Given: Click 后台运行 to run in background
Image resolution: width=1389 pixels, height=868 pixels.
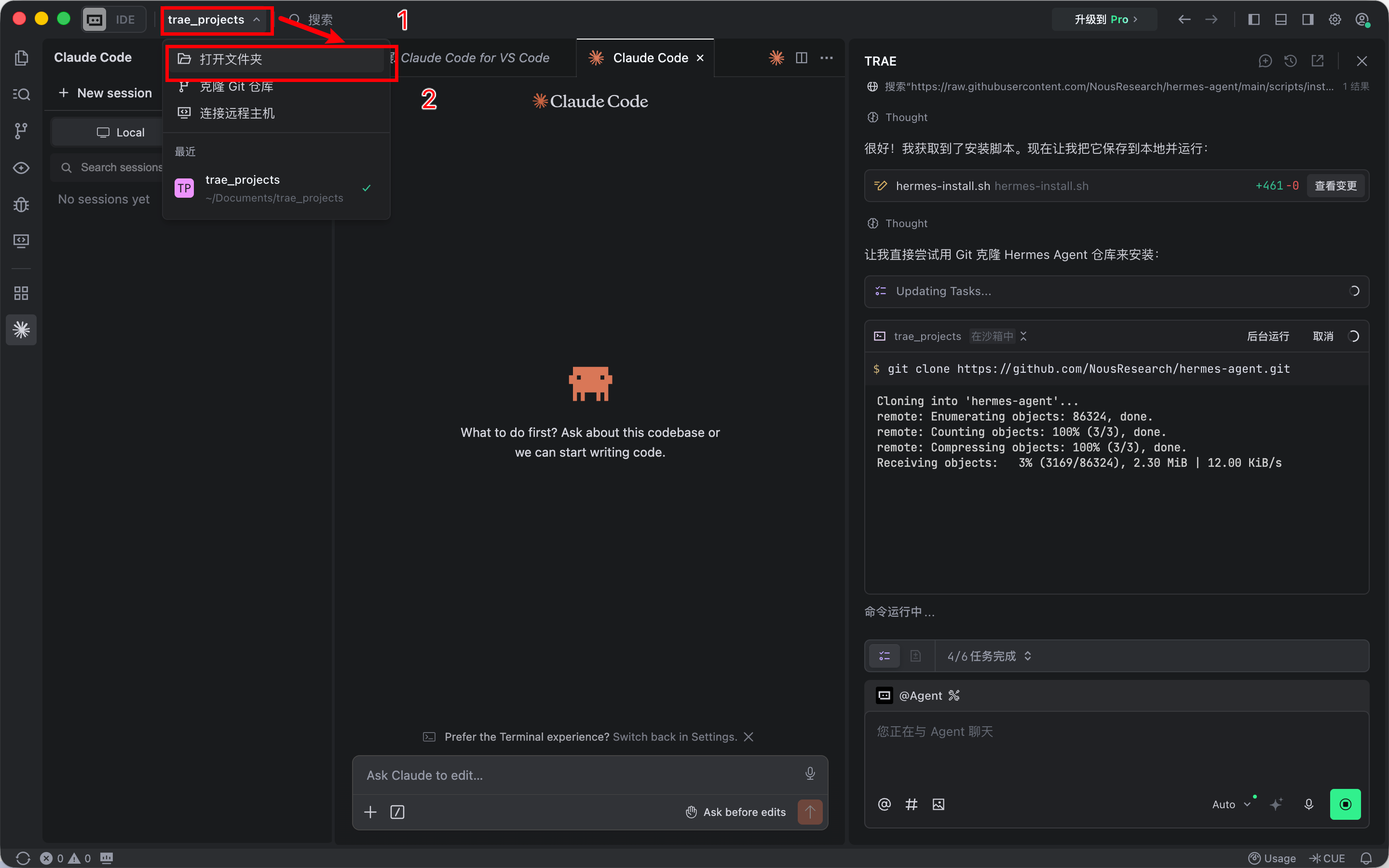Looking at the screenshot, I should point(1268,337).
